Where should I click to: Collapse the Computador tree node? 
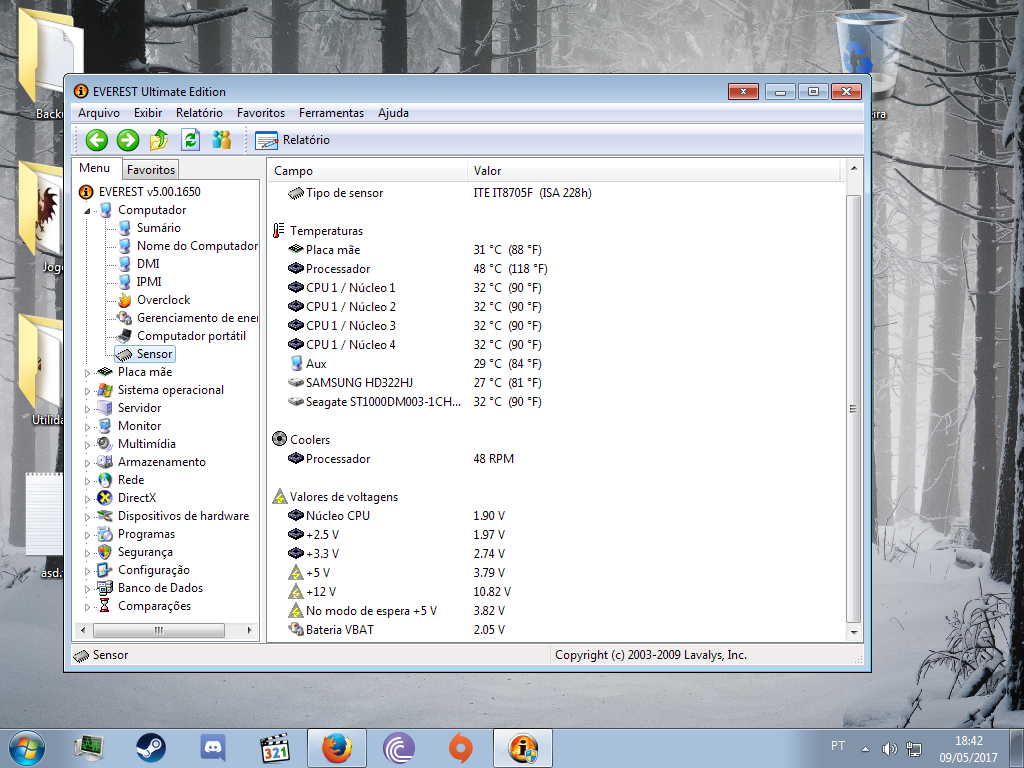(88, 211)
